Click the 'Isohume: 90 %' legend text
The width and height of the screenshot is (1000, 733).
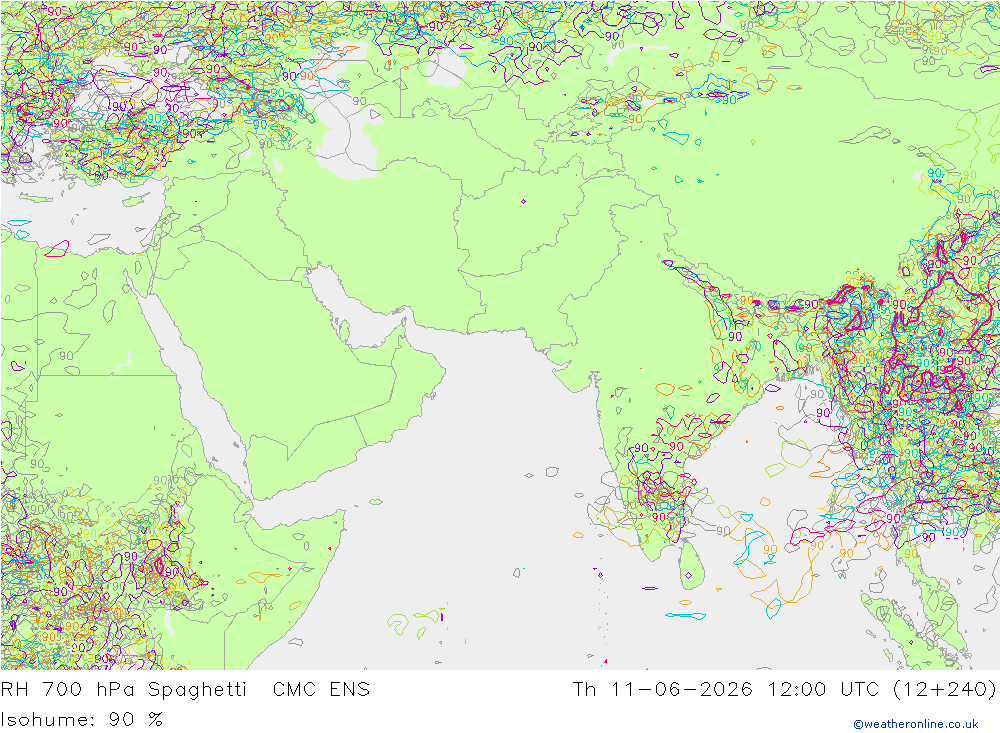[x=82, y=720]
